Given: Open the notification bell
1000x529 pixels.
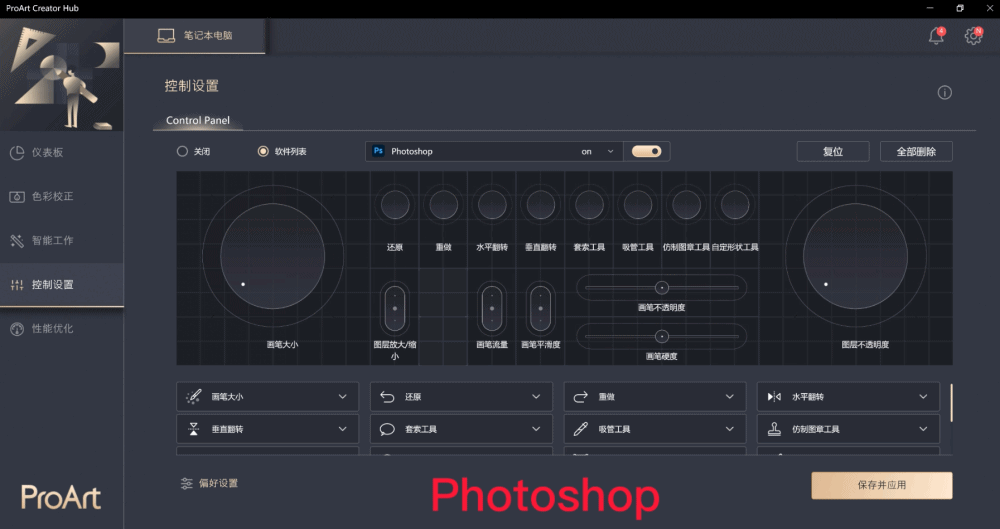Looking at the screenshot, I should pos(936,36).
